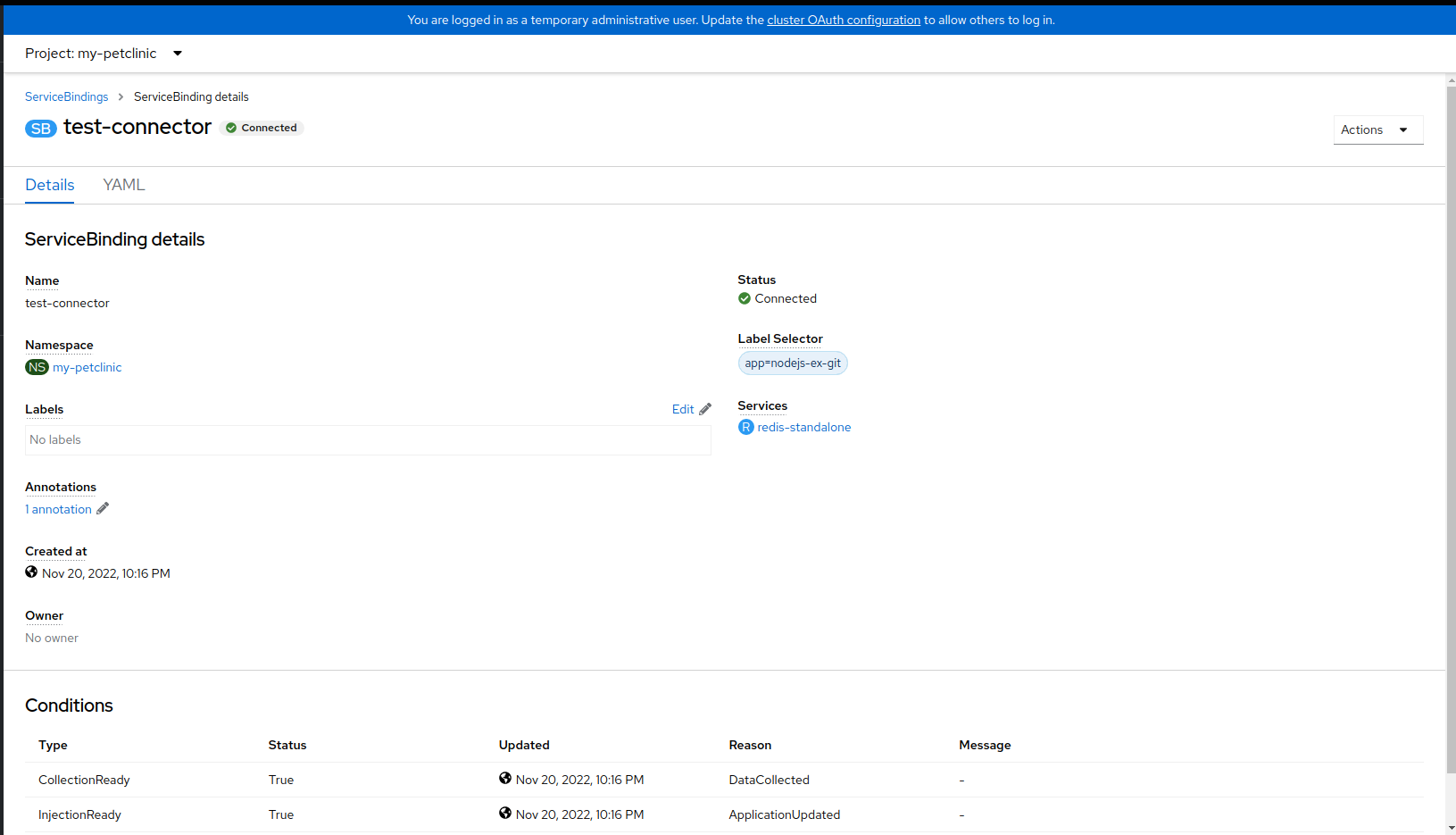The image size is (1456, 835).
Task: Open the 1 annotation link
Action: click(x=58, y=509)
